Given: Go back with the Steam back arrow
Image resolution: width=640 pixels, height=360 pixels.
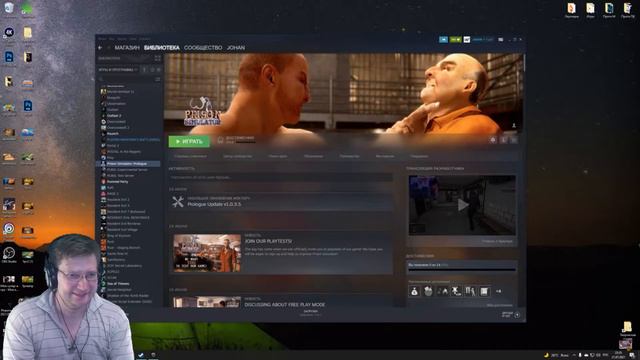Looking at the screenshot, I should click(100, 48).
